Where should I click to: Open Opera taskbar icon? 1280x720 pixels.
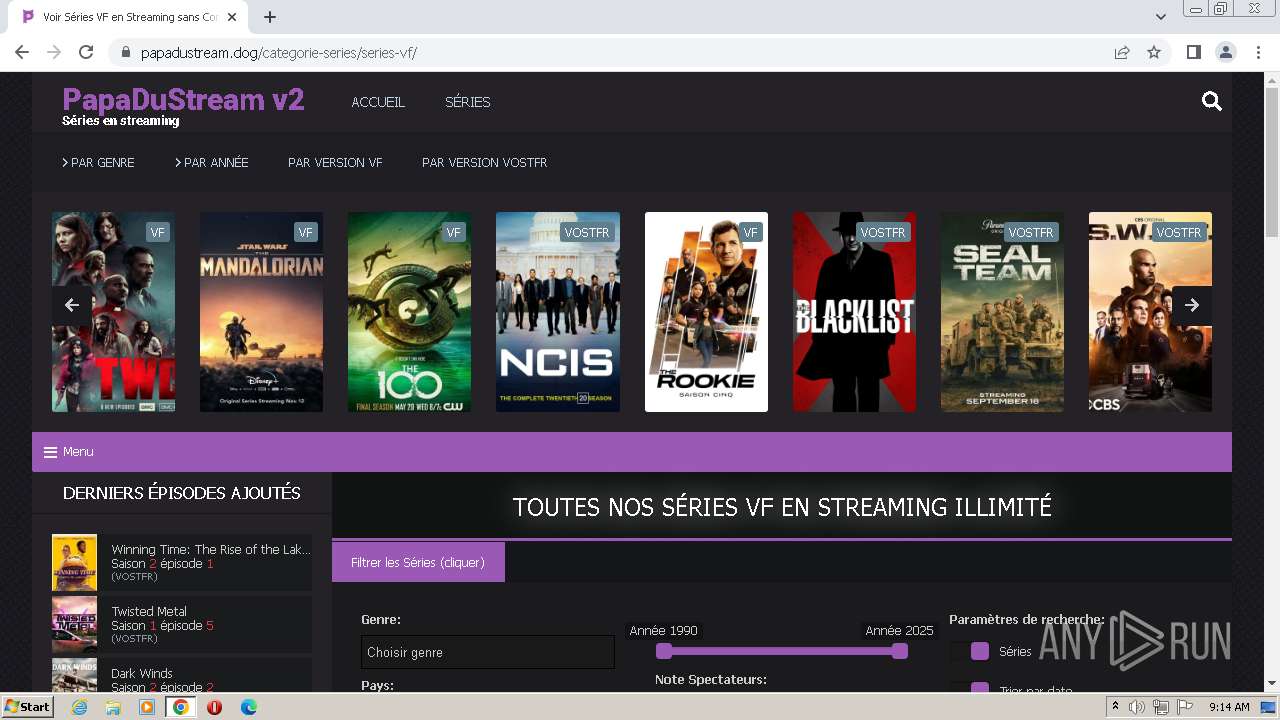(214, 707)
